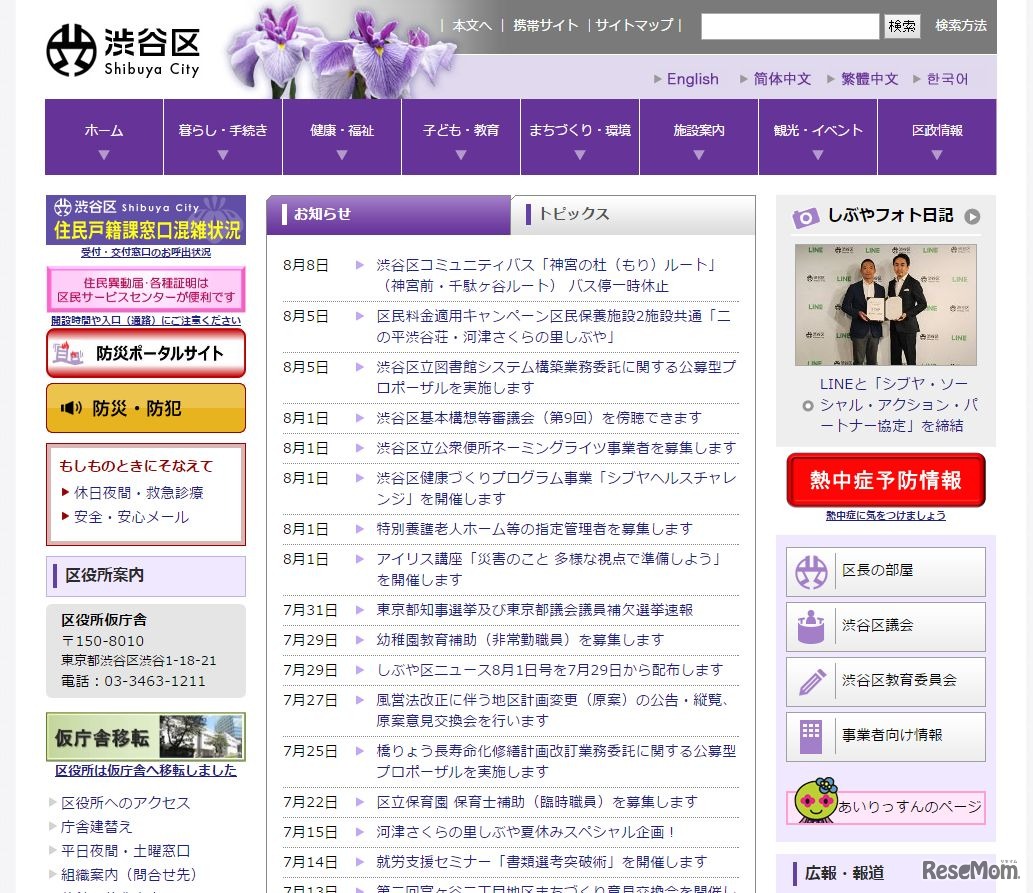Open 渋谷区議会 podium icon button
This screenshot has height=893, width=1033.
tap(811, 627)
